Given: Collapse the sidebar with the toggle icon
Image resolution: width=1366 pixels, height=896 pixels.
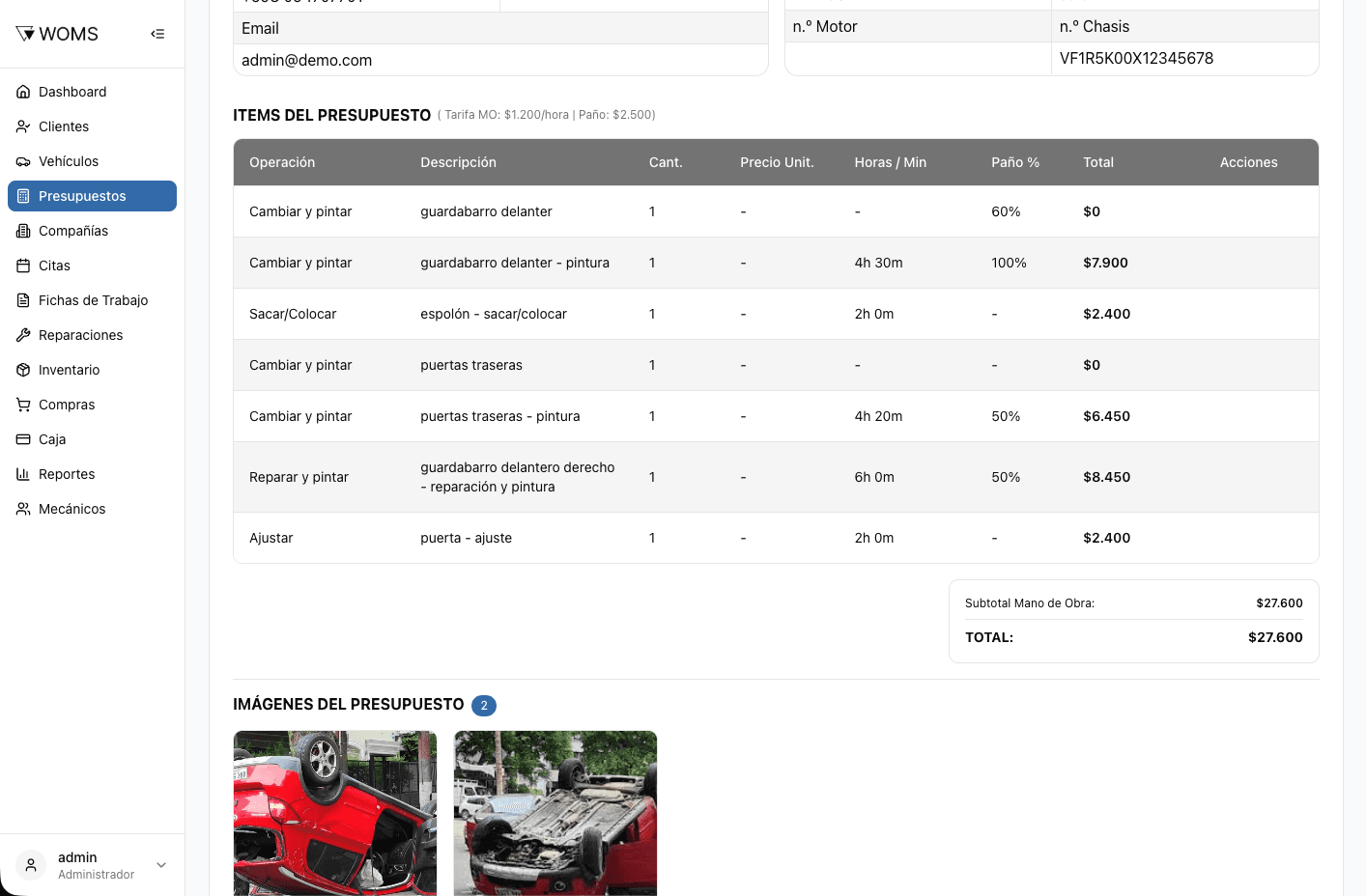Looking at the screenshot, I should point(157,34).
